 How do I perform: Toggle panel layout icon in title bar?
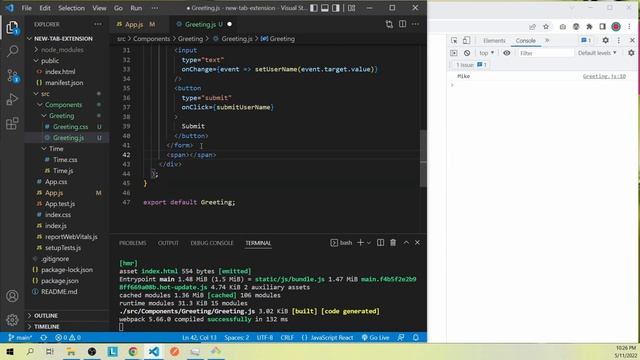point(324,8)
